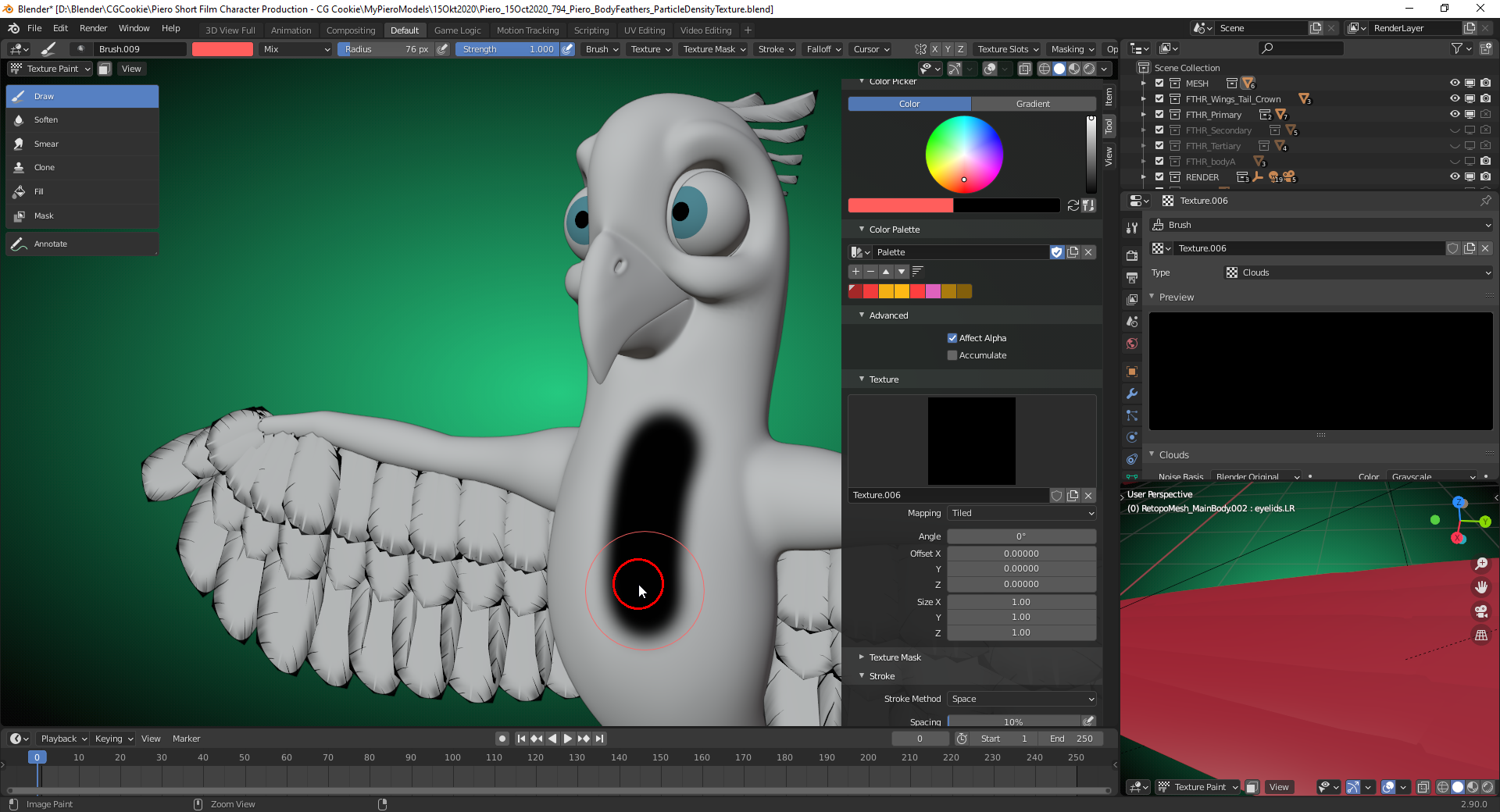Uncheck the MESH collection checkbox
Image resolution: width=1500 pixels, height=812 pixels.
pos(1159,84)
